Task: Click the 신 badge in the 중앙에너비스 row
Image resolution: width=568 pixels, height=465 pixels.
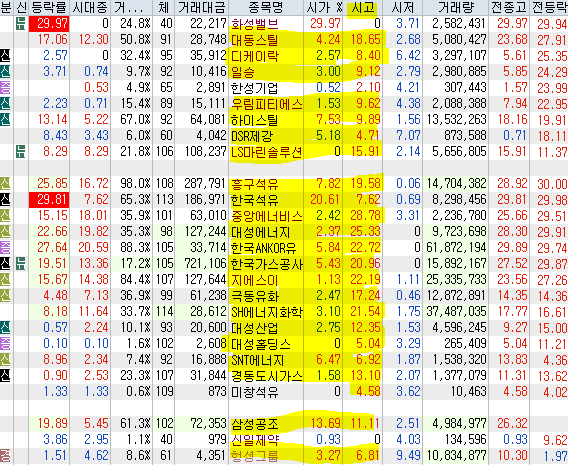Action: pyautogui.click(x=5, y=215)
